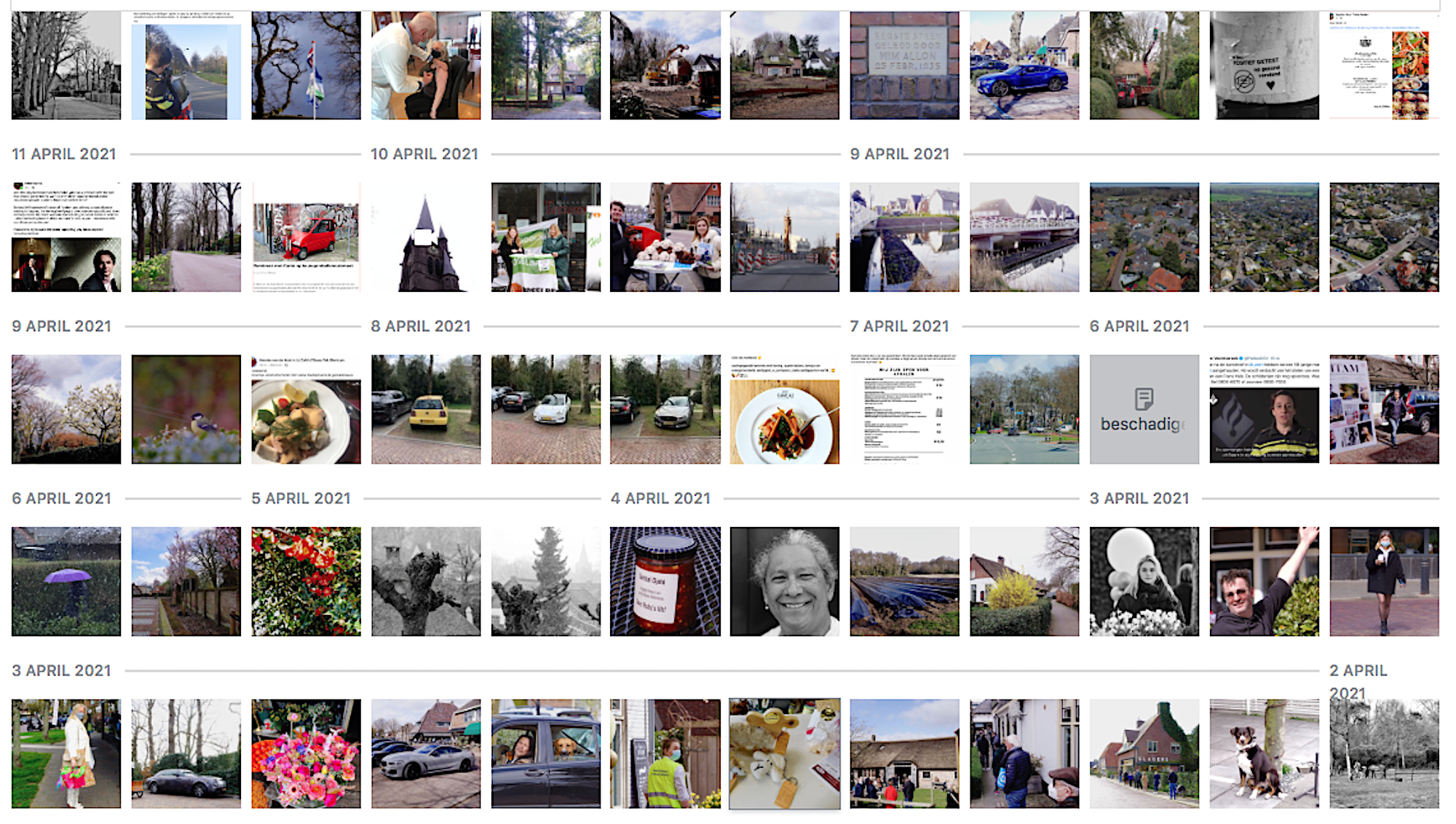The image size is (1456, 824).
Task: Select the colorful flower bouquet photo
Action: pyautogui.click(x=306, y=754)
